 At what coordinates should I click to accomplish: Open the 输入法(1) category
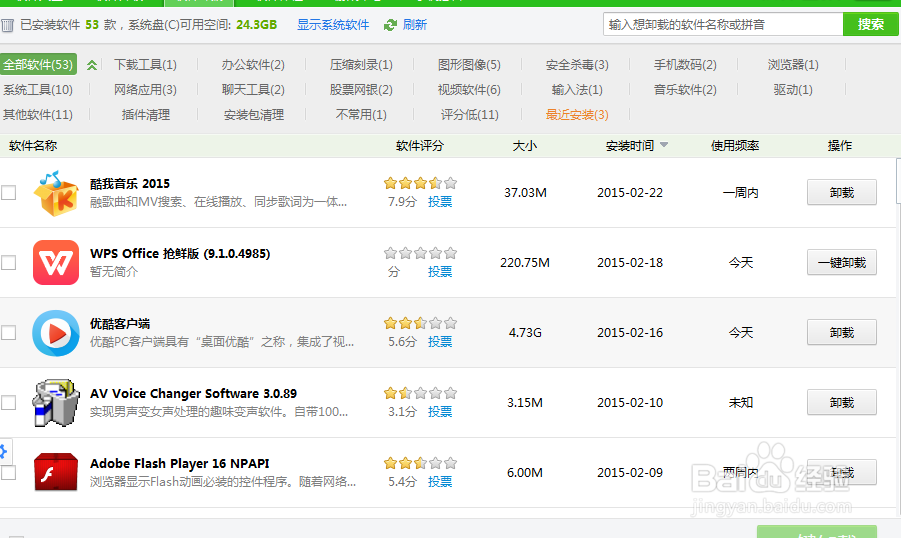pos(577,90)
